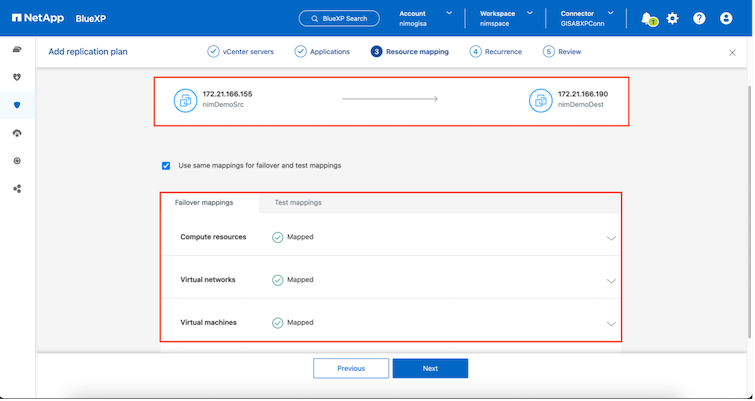Open the Account dropdown
The image size is (755, 401).
pyautogui.click(x=447, y=13)
